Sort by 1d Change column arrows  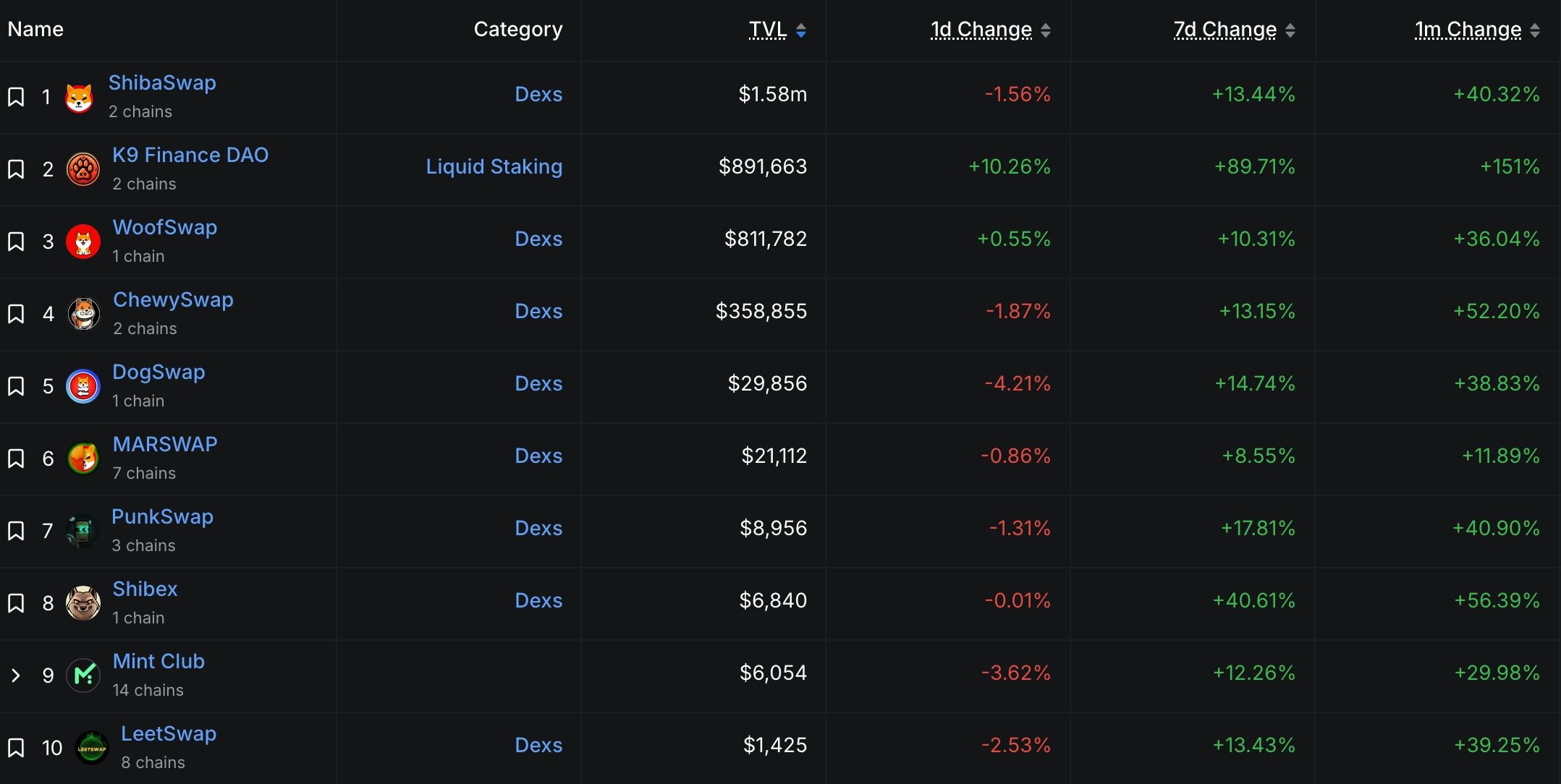pos(1045,30)
